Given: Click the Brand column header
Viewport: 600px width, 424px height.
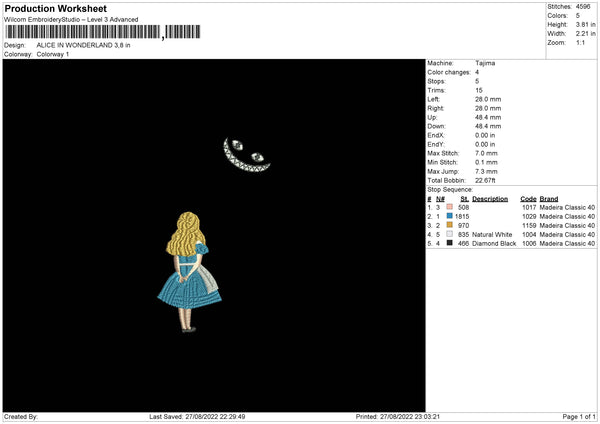Looking at the screenshot, I should 549,199.
